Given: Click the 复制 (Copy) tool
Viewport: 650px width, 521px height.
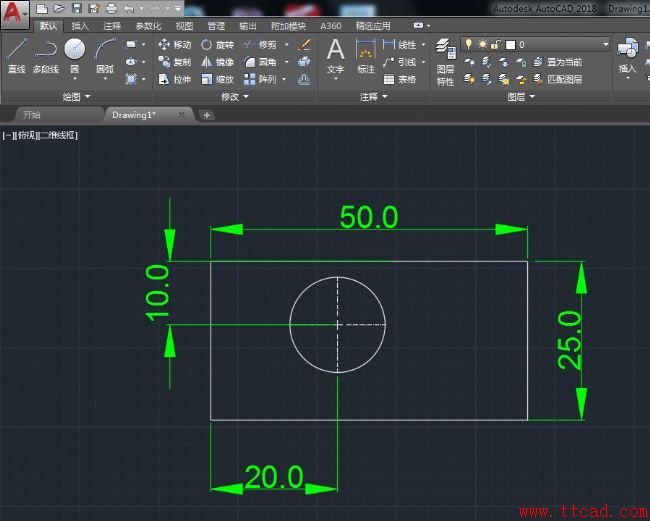Looking at the screenshot, I should [175, 62].
